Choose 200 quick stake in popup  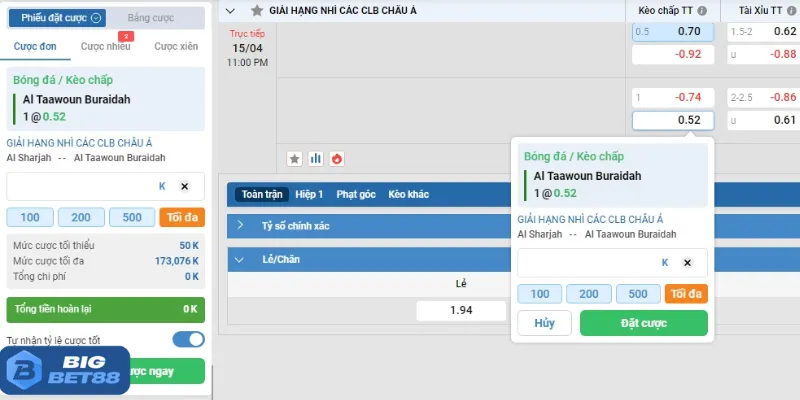(589, 294)
